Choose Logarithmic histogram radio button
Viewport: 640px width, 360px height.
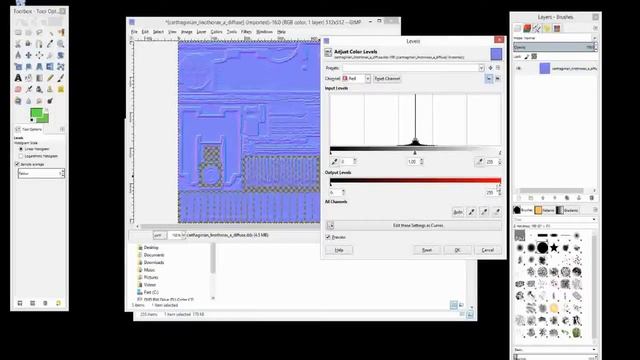[x=21, y=156]
